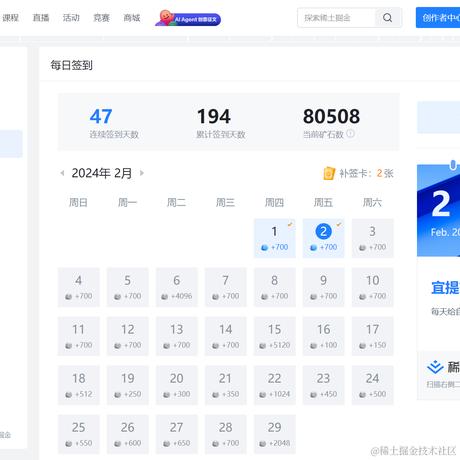
Task: Open the 竞赛 nav item
Action: 101,18
